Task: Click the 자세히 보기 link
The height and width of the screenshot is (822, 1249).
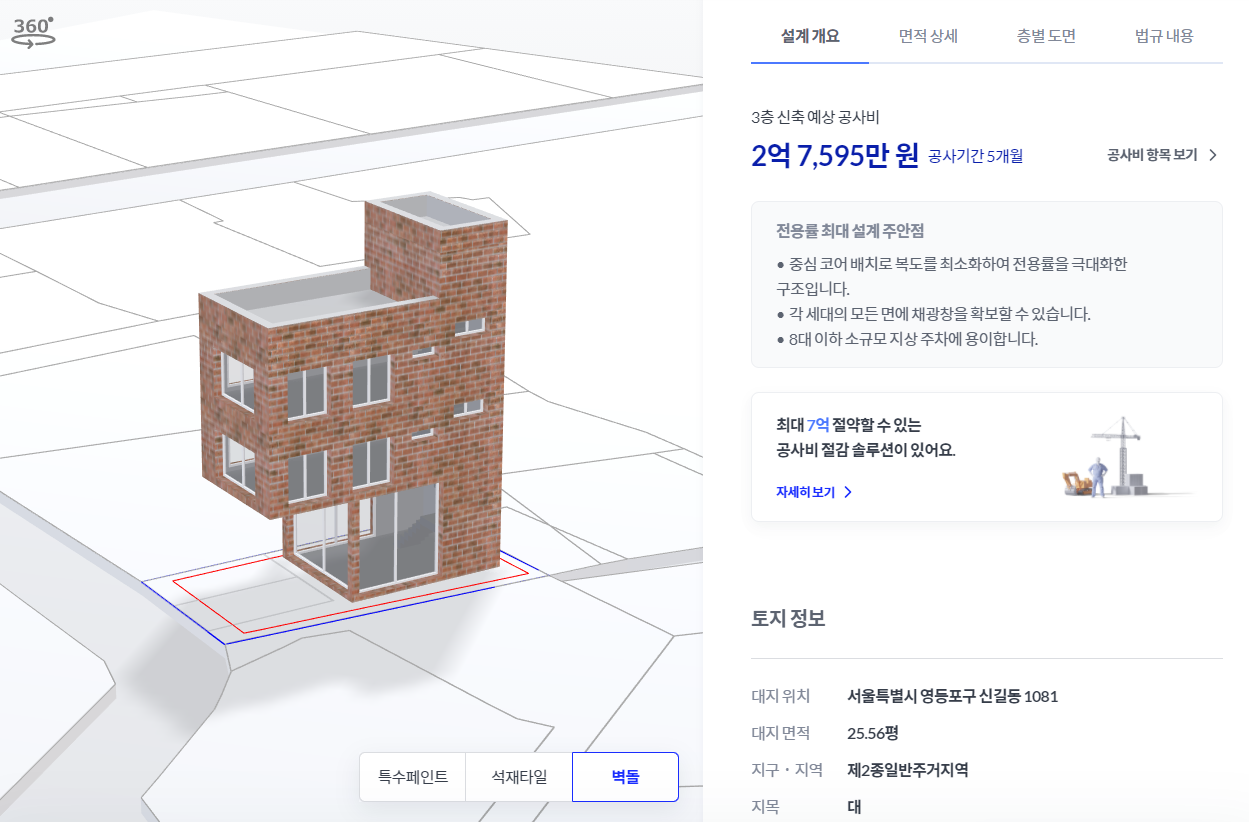Action: click(808, 491)
